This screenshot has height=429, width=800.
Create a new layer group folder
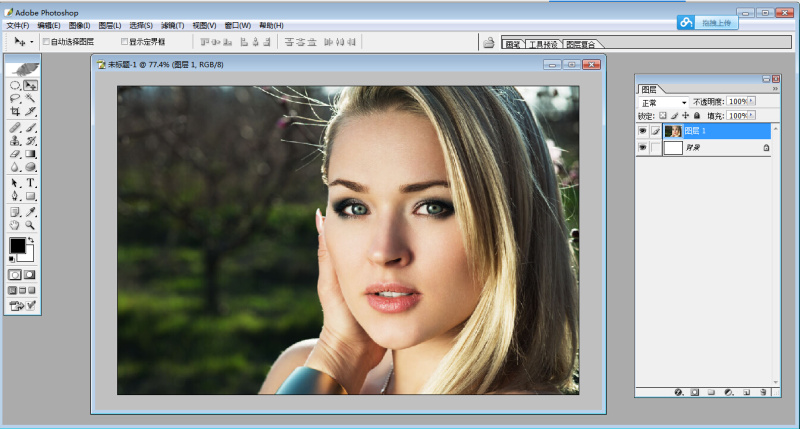pos(711,392)
